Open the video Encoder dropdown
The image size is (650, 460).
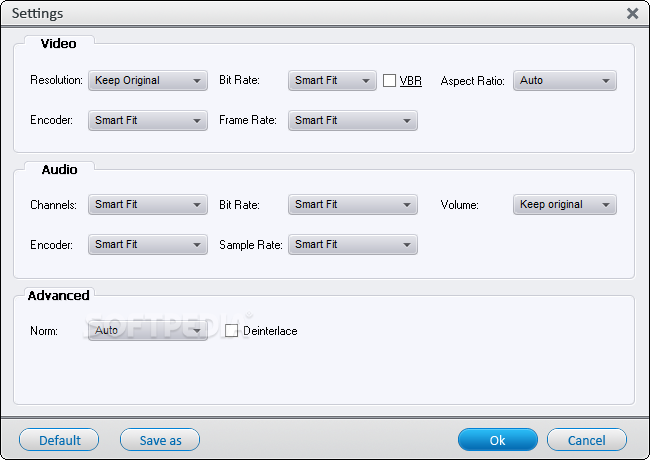click(148, 121)
